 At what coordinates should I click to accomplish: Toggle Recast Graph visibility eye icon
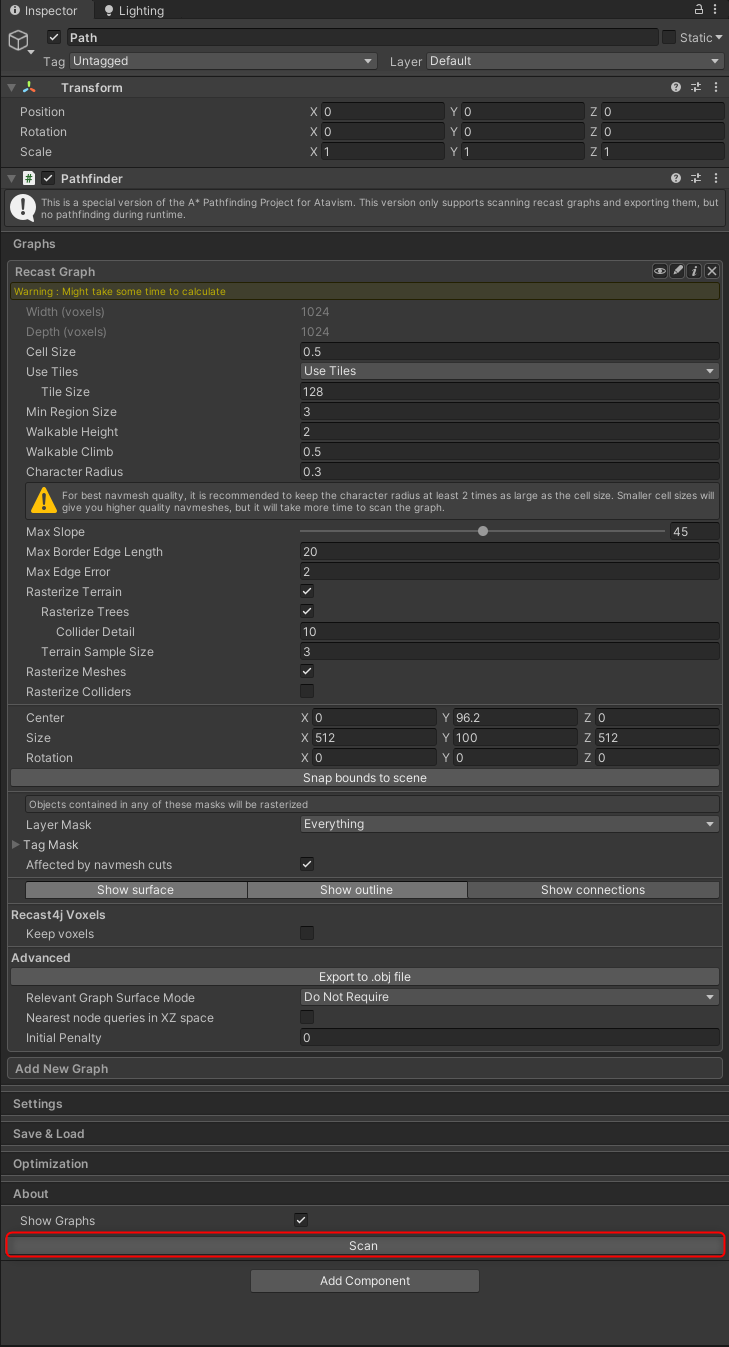point(660,271)
